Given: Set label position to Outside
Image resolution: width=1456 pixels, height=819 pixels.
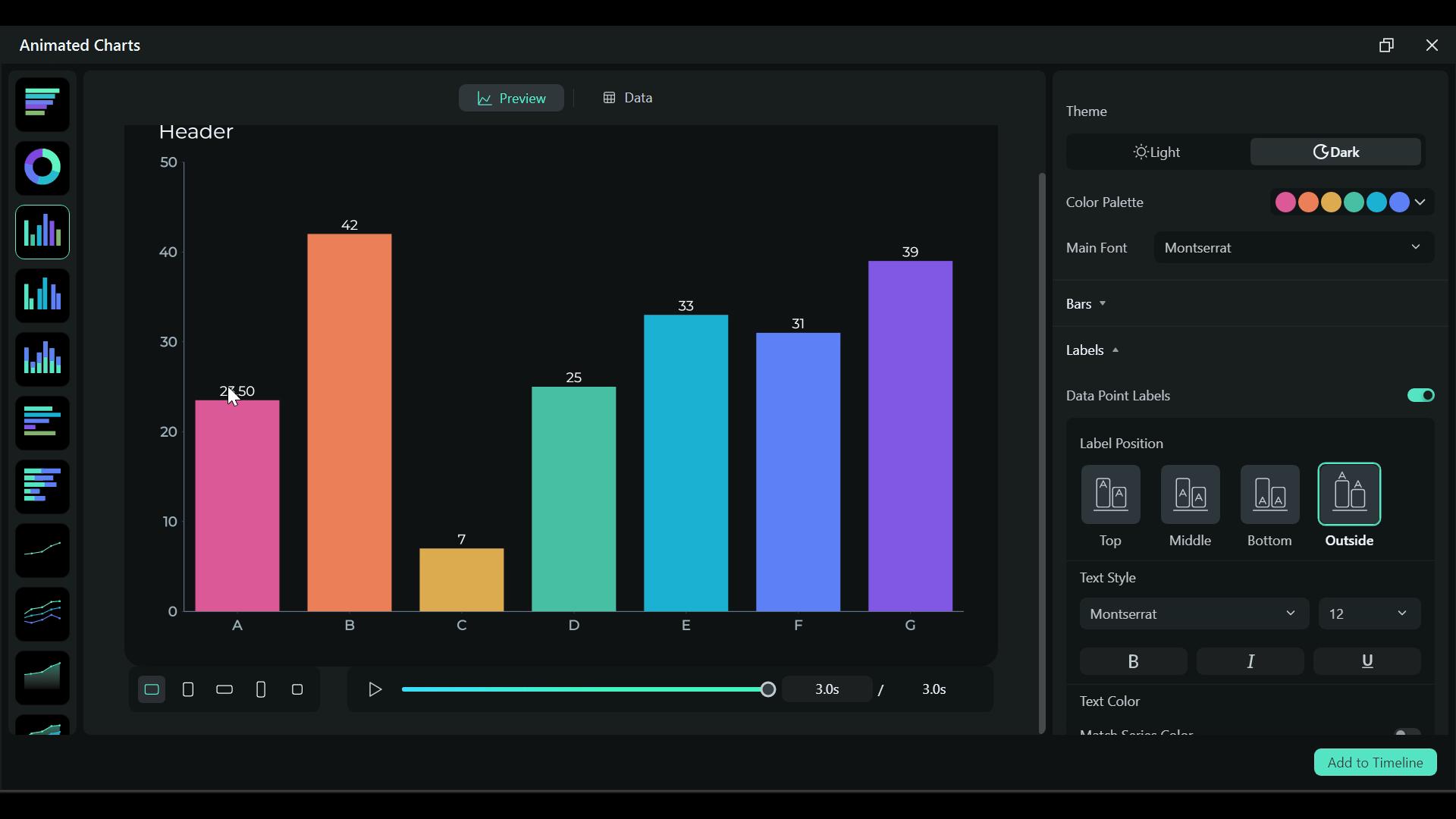Looking at the screenshot, I should (1350, 494).
